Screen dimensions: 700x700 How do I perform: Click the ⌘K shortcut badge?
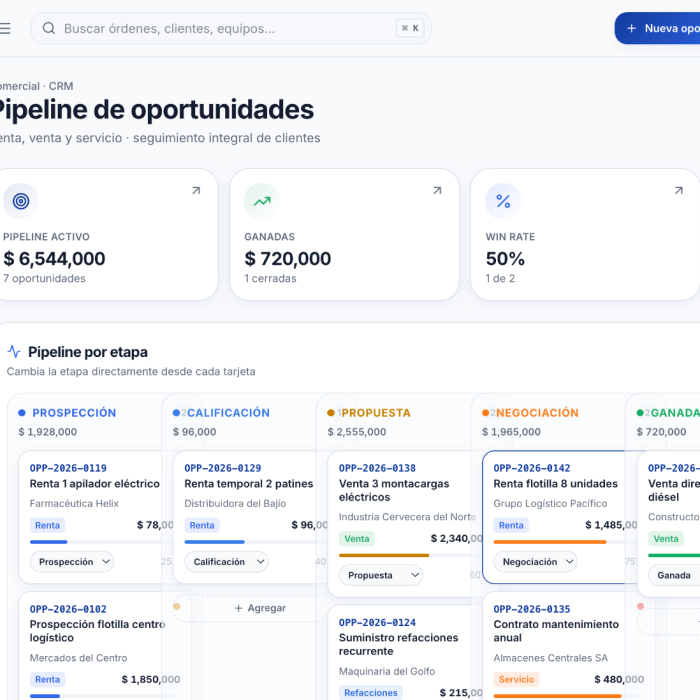point(410,29)
